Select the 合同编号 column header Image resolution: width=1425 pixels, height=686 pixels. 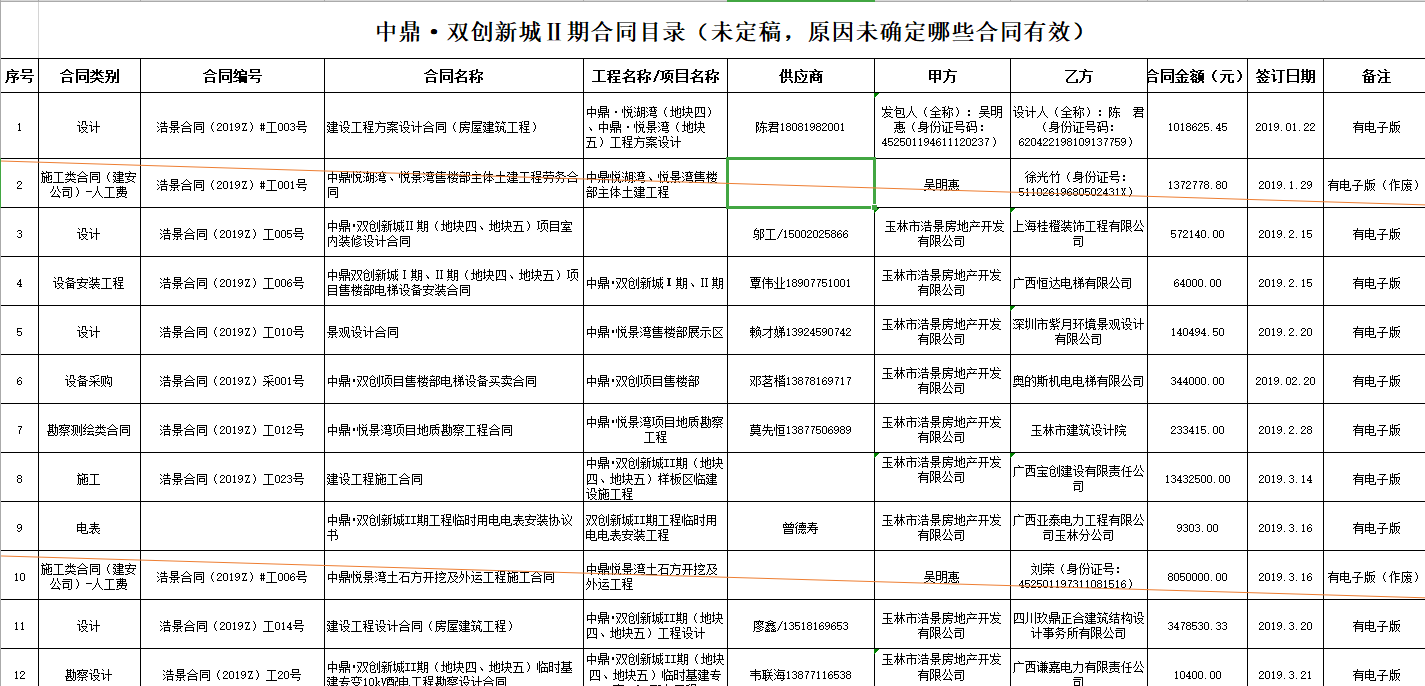[232, 76]
